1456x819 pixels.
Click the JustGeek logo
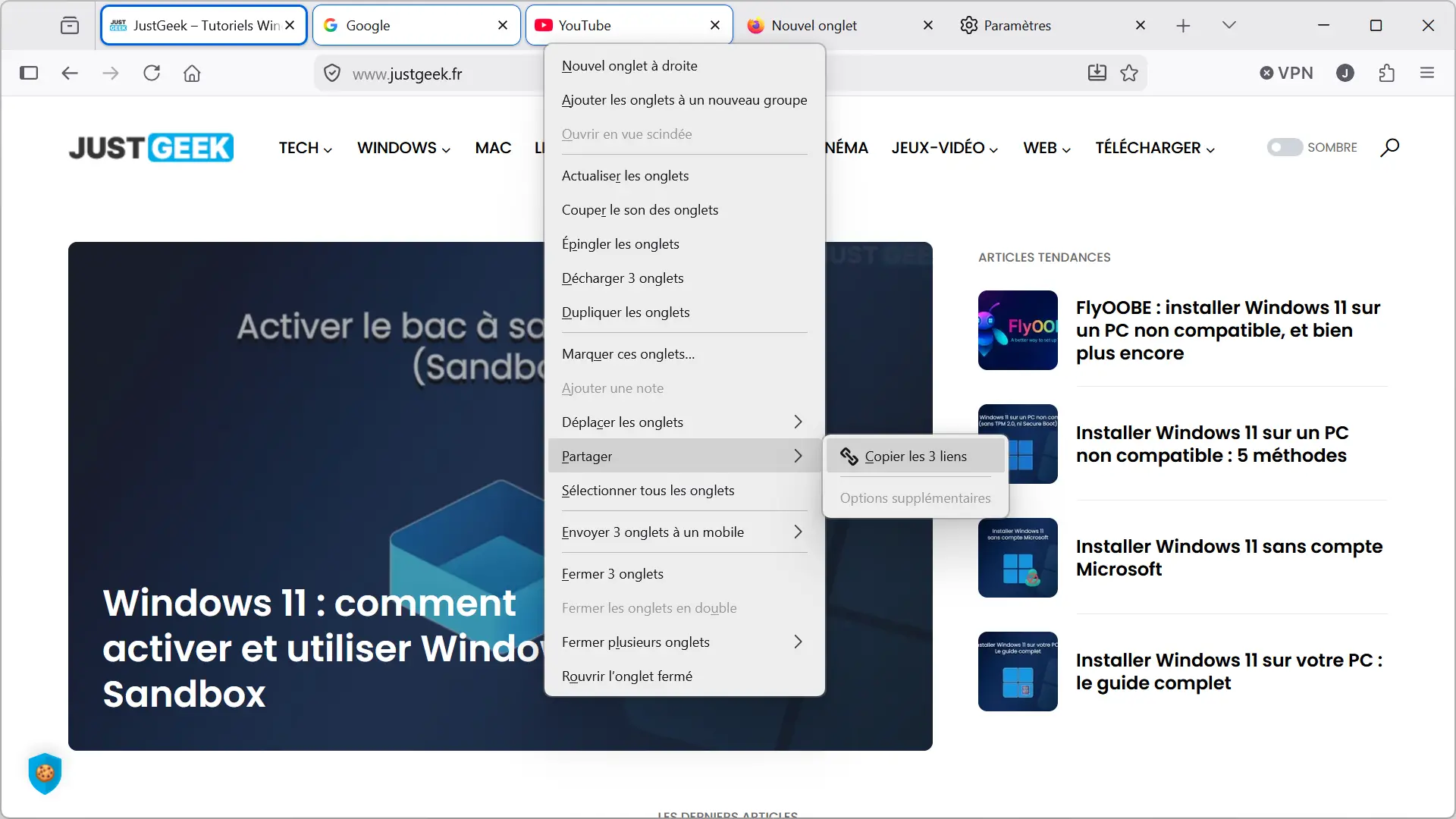[x=151, y=147]
